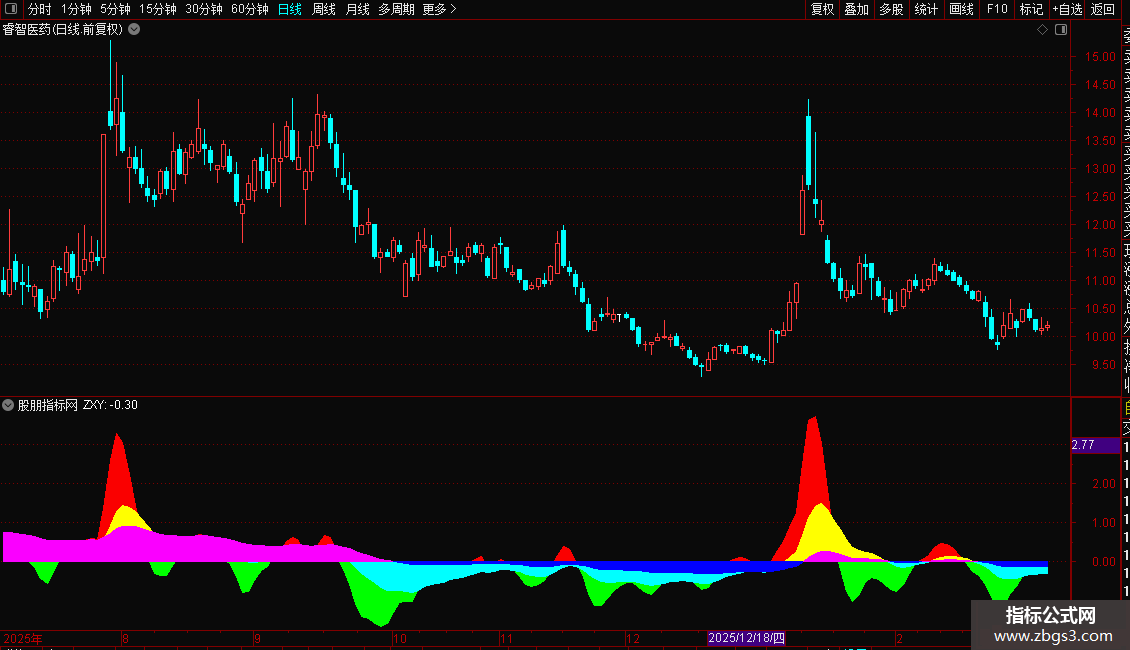Open the 复权 adjustment menu
Viewport: 1130px width, 650px height.
(x=822, y=9)
